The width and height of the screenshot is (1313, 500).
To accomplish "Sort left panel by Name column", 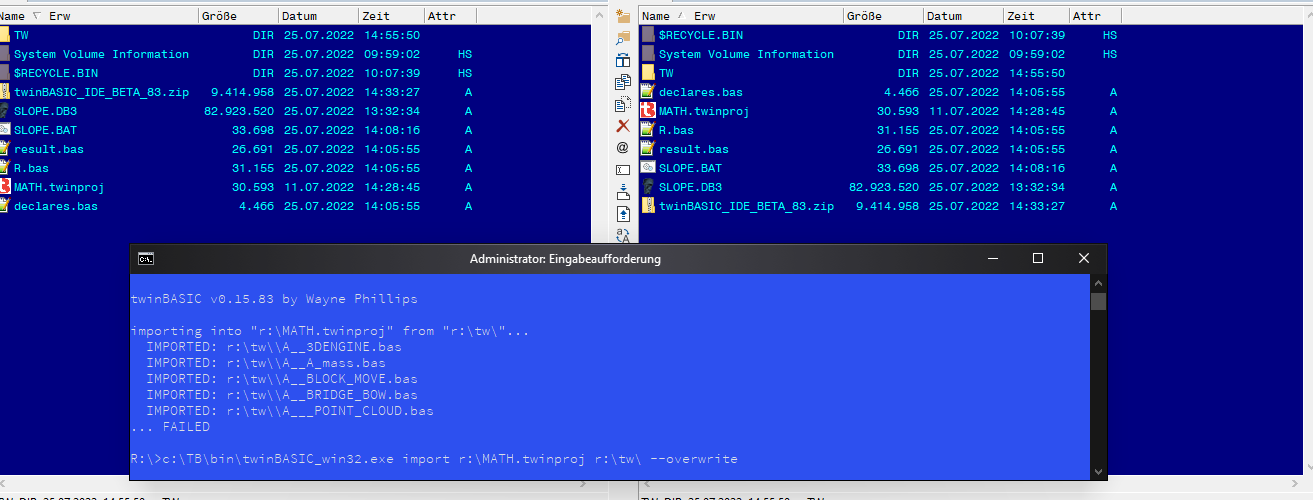I will point(12,16).
